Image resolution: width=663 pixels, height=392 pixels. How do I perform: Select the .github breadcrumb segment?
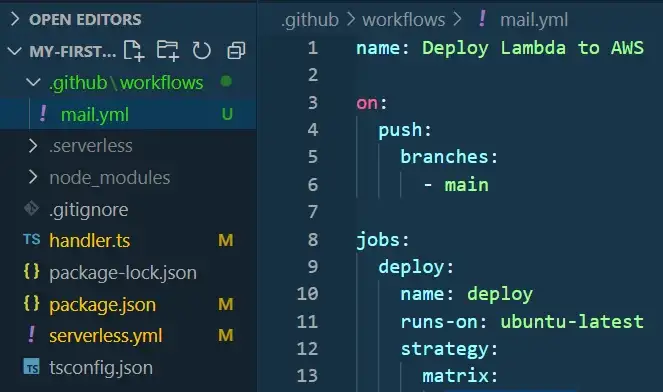310,20
